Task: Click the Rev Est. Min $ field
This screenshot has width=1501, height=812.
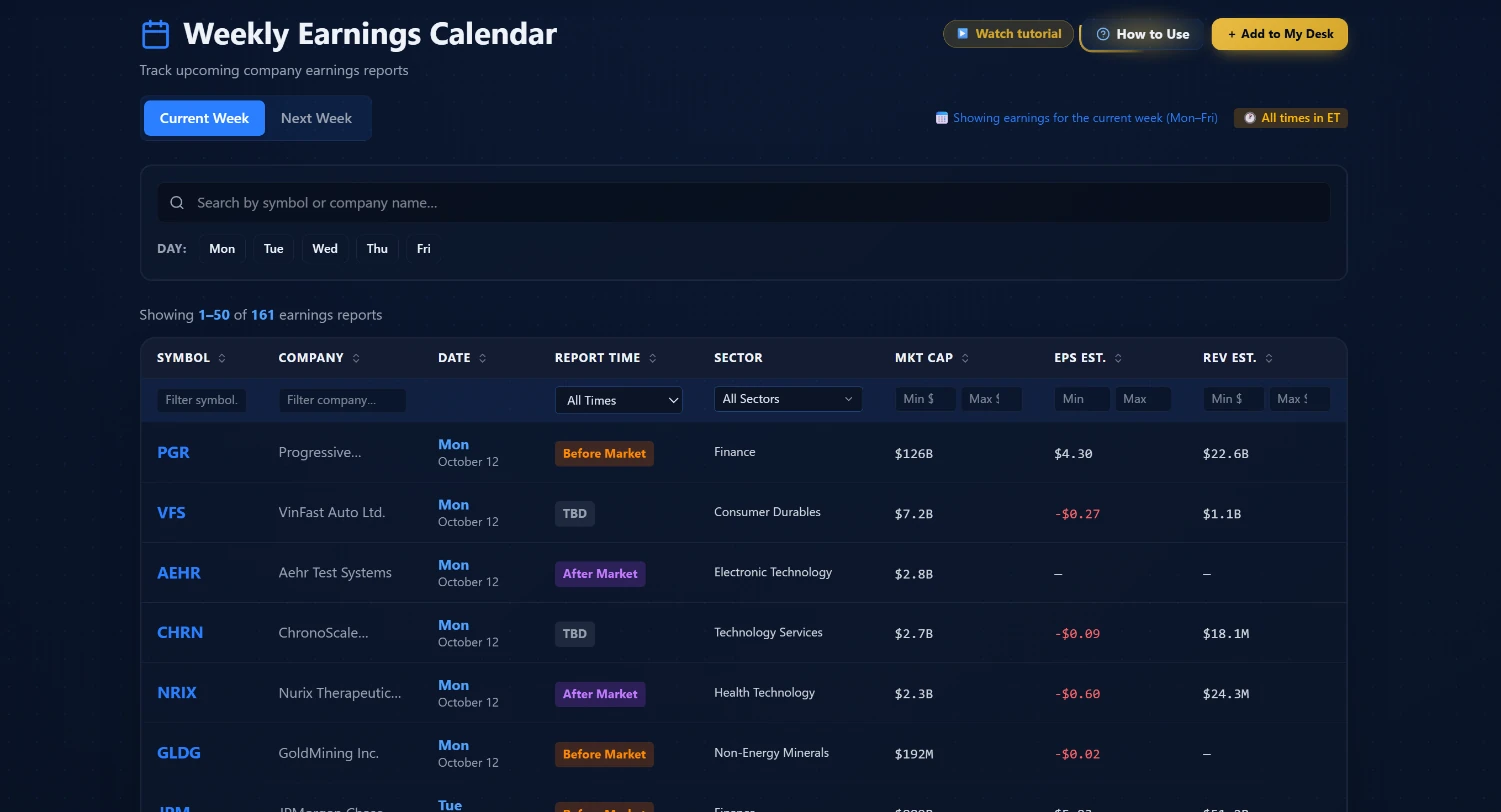Action: click(1233, 399)
